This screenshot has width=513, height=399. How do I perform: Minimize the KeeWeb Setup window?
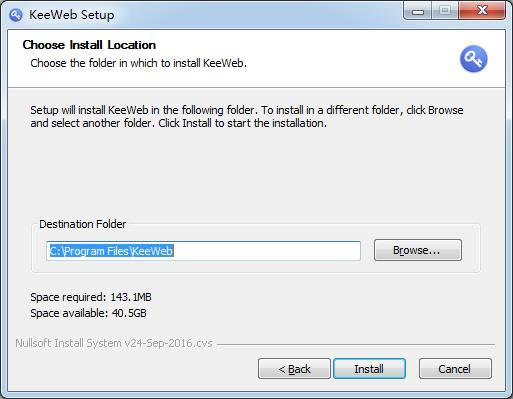click(x=418, y=11)
